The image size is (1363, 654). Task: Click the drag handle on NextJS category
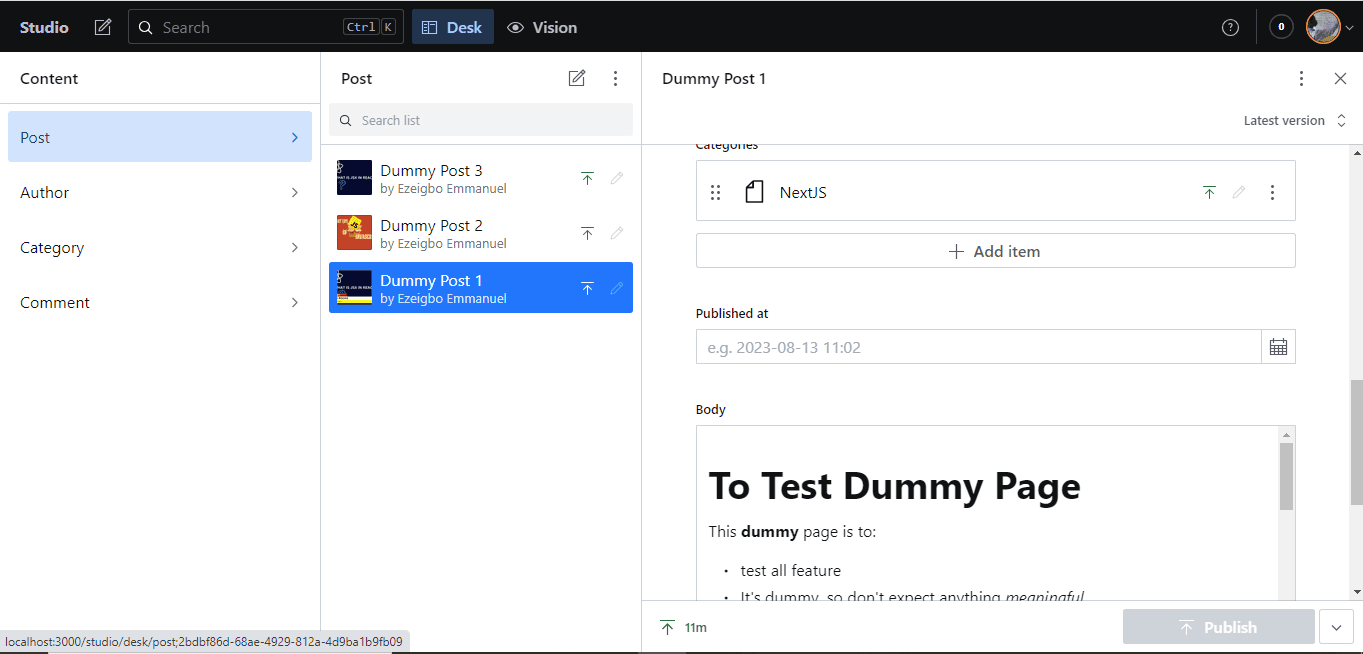pos(715,192)
